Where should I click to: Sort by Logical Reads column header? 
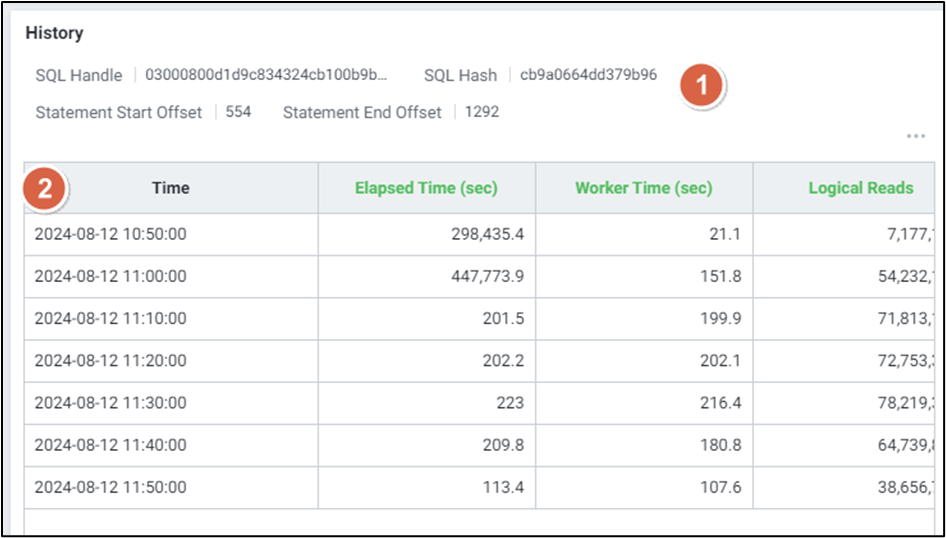click(860, 188)
